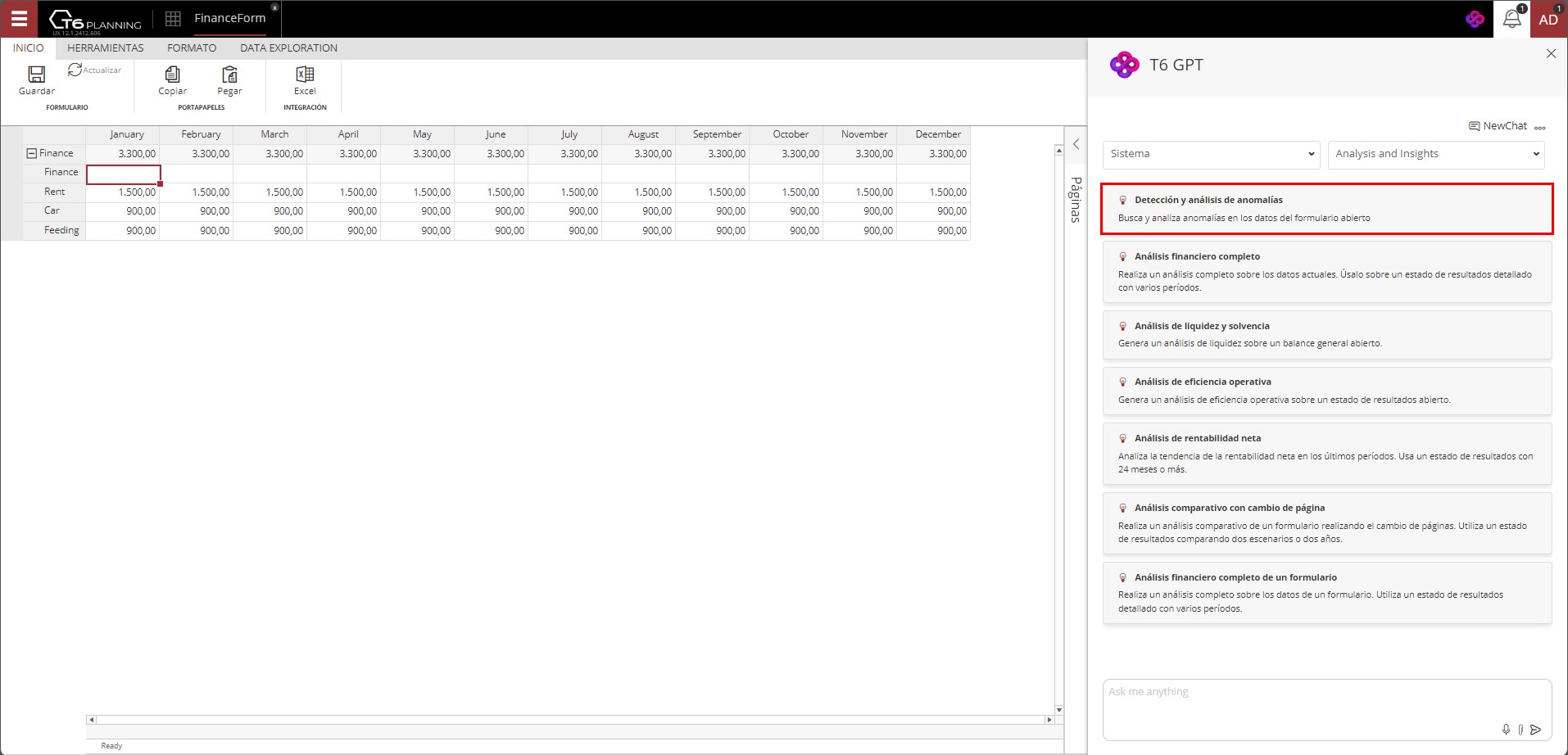The width and height of the screenshot is (1568, 755).
Task: Click the Ask me anything input box
Action: click(x=1327, y=709)
